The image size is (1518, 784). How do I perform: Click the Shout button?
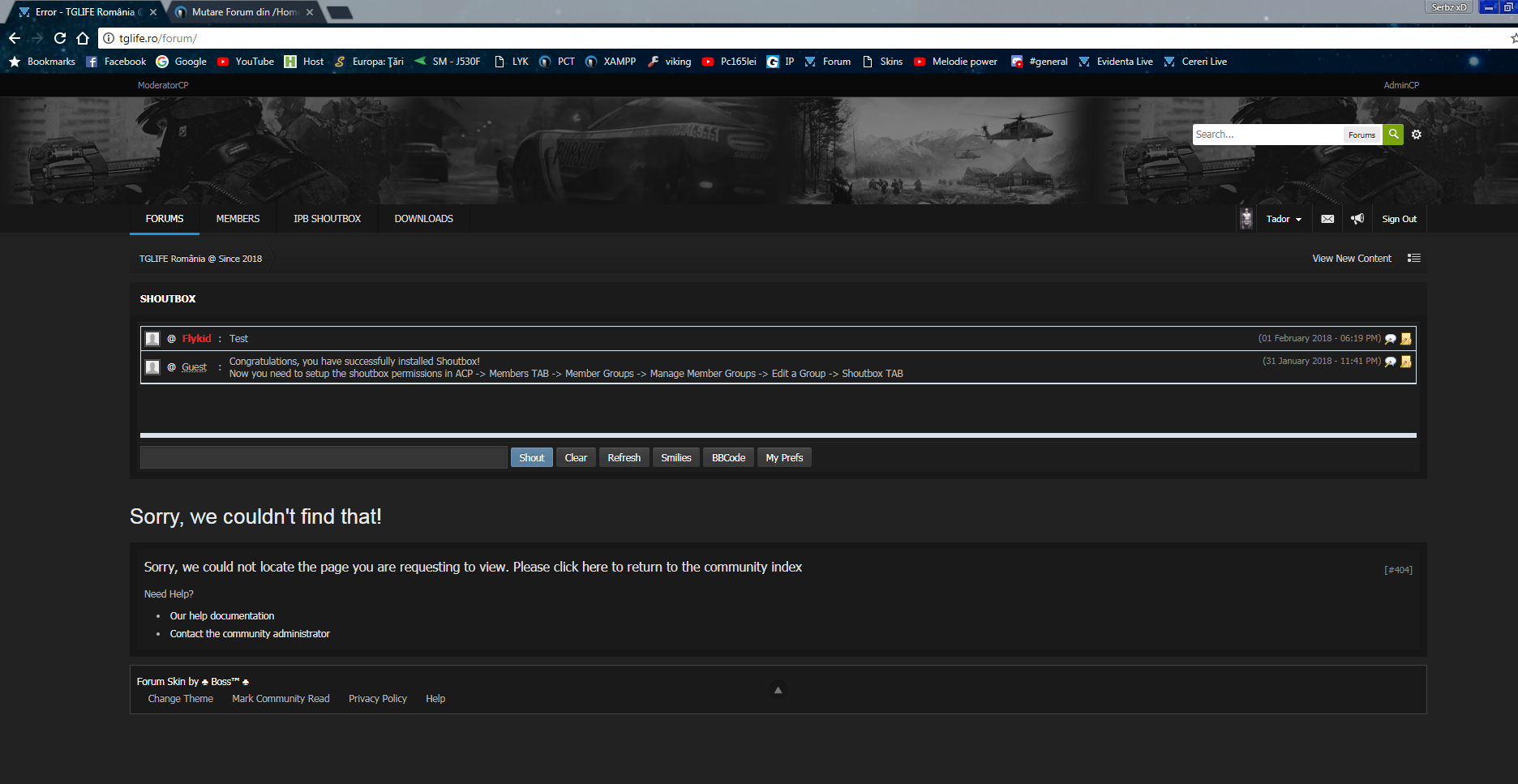tap(532, 457)
